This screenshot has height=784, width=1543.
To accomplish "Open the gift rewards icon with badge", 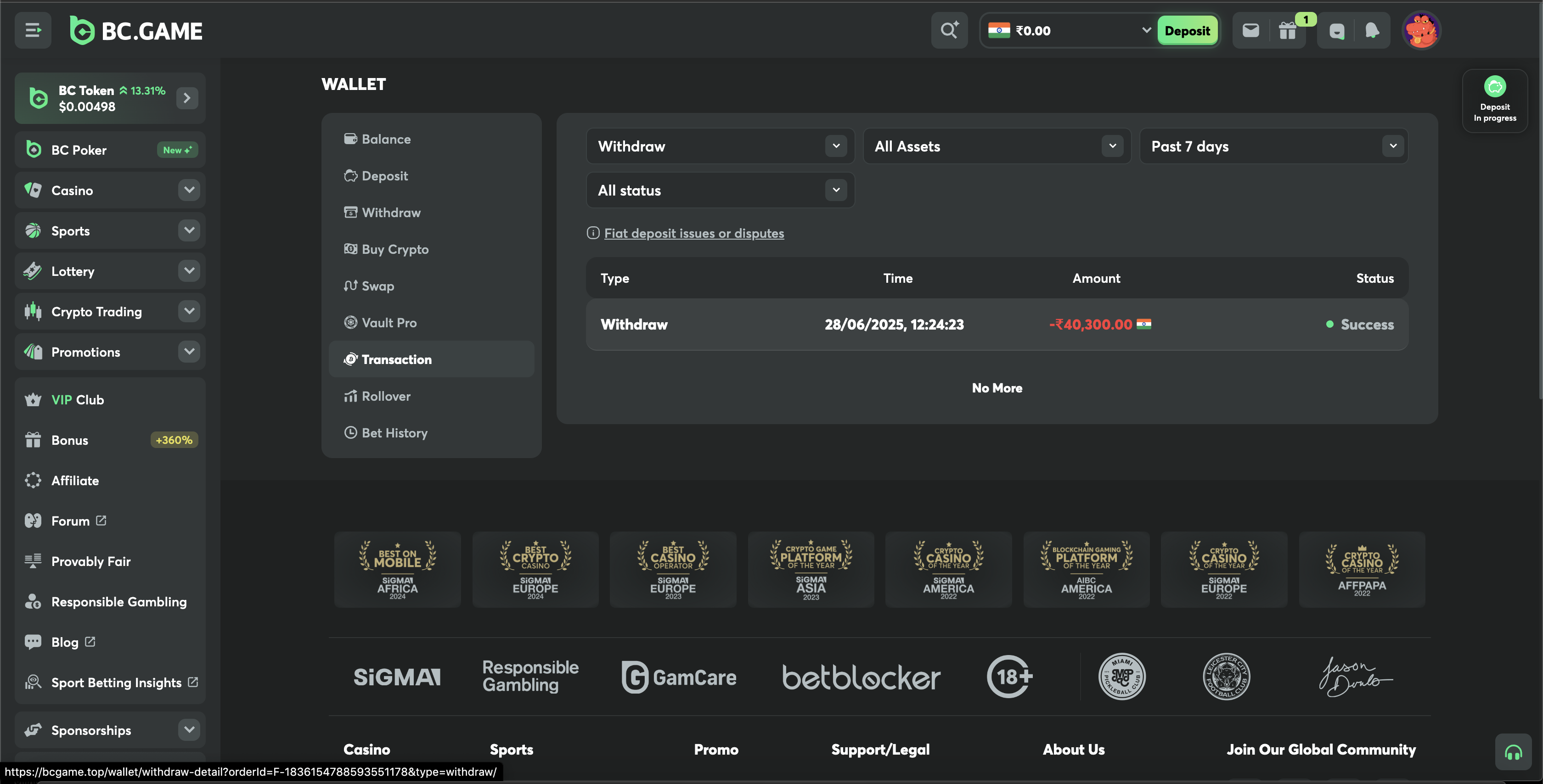I will tap(1288, 30).
